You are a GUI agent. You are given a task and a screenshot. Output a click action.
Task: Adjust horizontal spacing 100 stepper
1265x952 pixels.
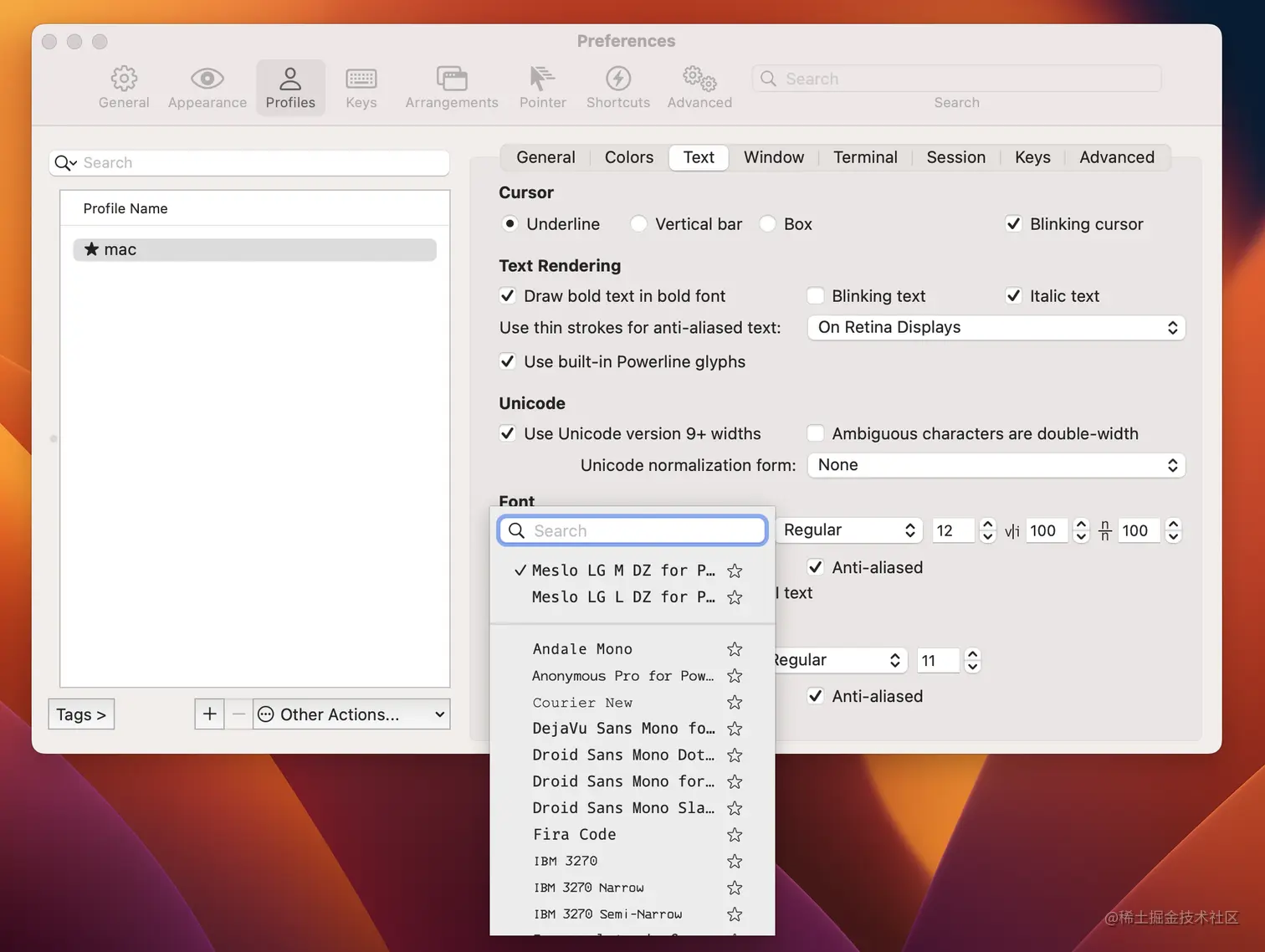[1081, 530]
